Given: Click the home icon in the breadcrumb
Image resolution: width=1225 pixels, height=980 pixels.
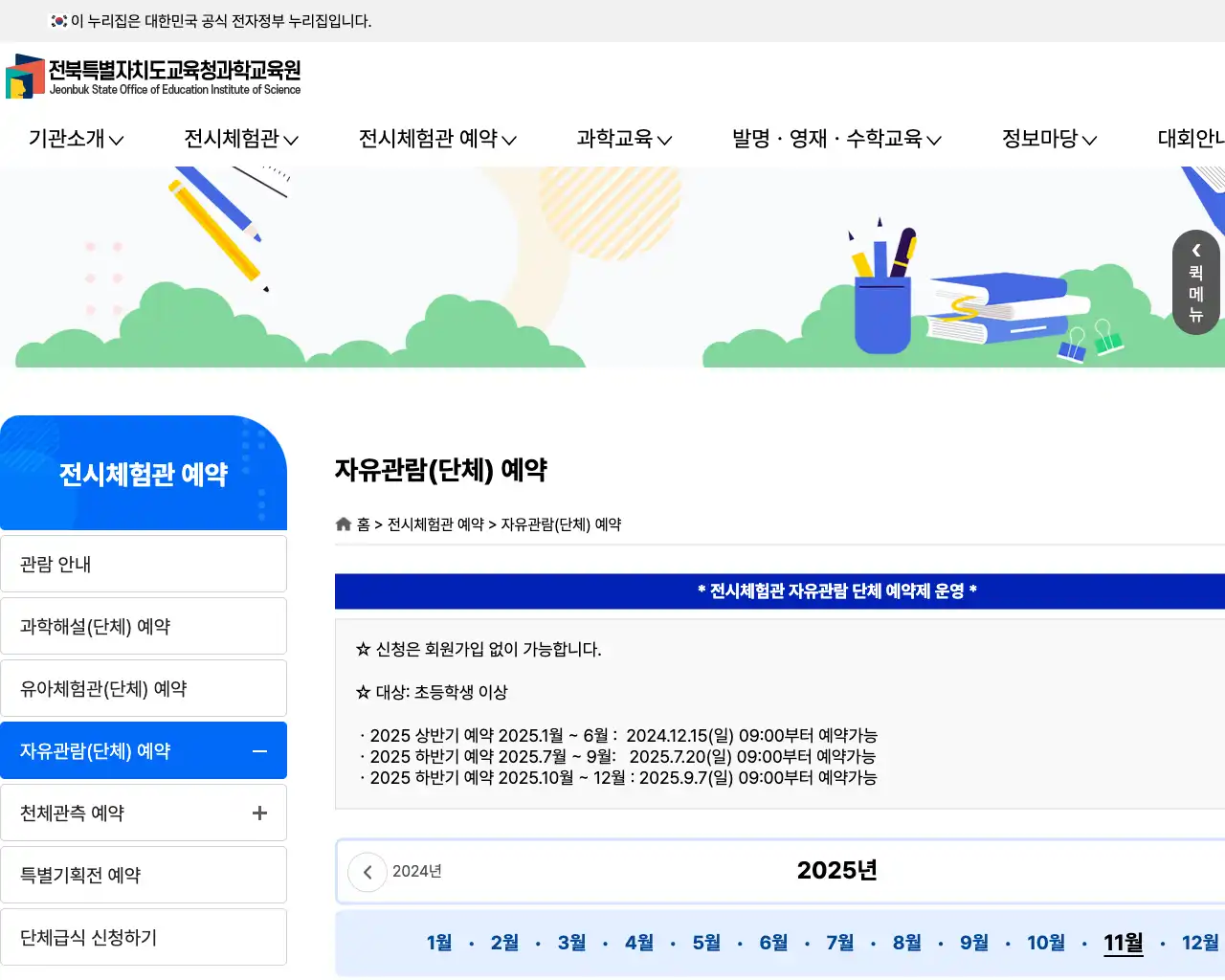Looking at the screenshot, I should click(x=343, y=523).
